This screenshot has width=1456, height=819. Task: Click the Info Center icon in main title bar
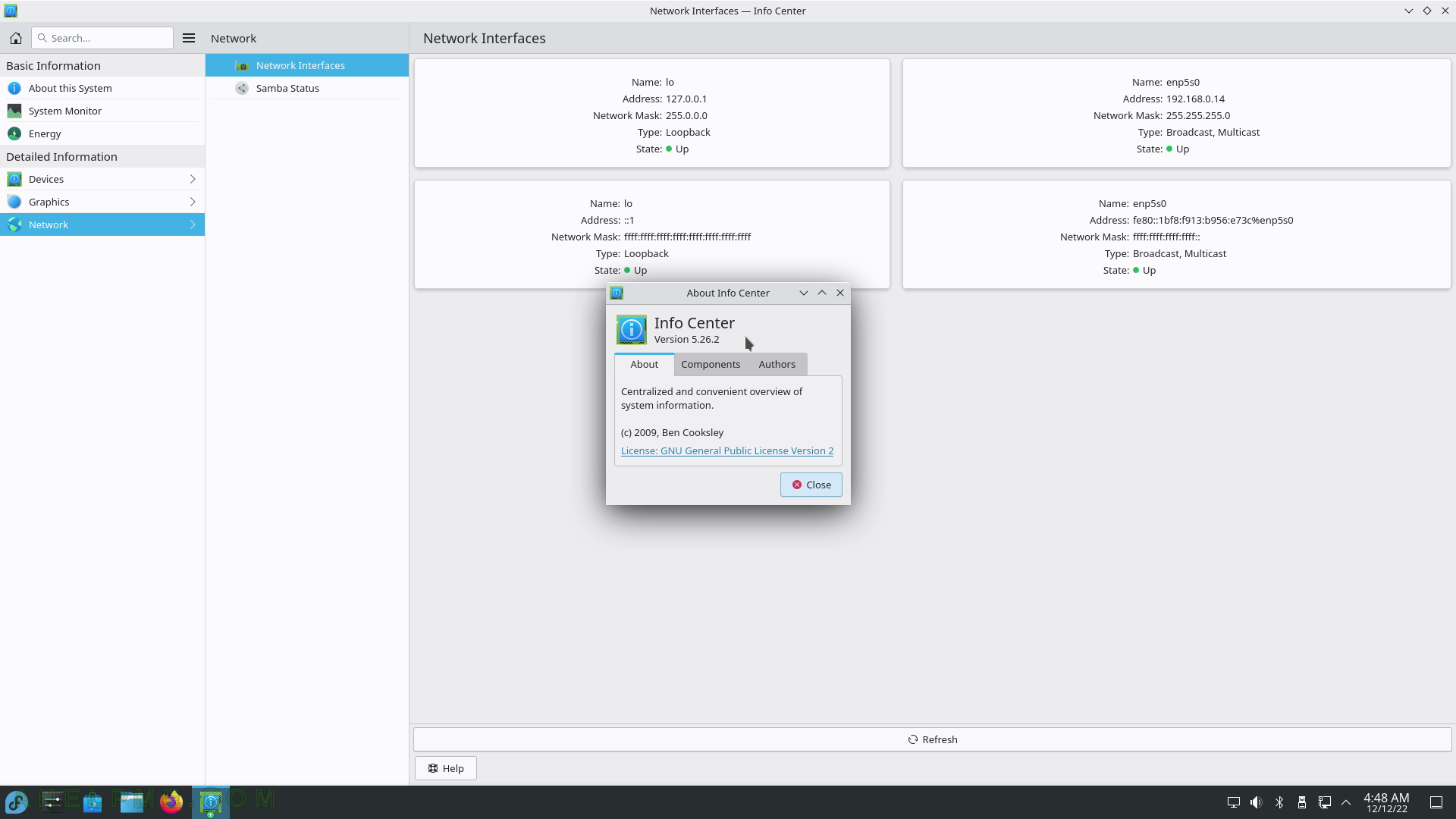pyautogui.click(x=11, y=11)
